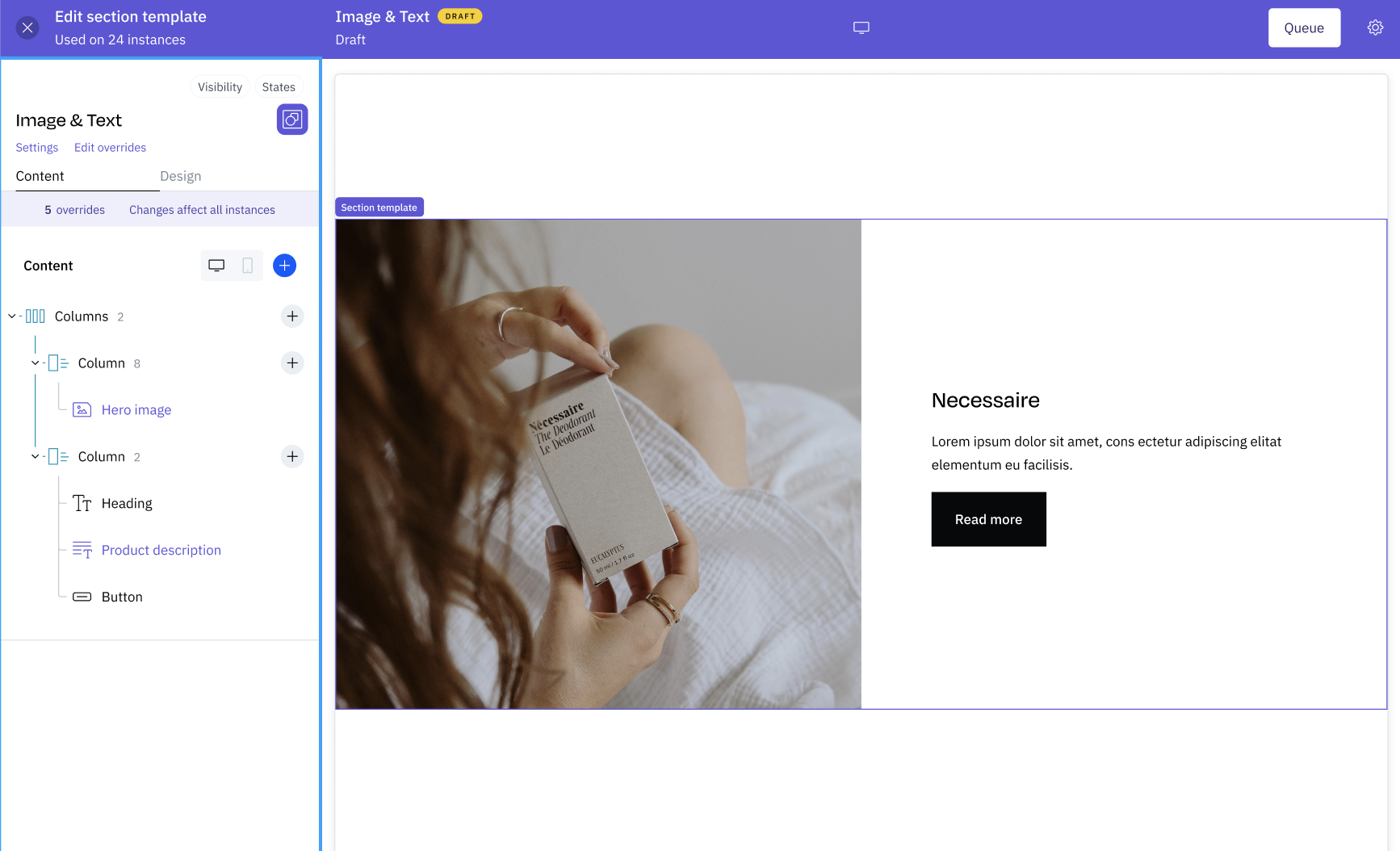This screenshot has height=851, width=1400.
Task: Select the Lorem ipsum paragraph in preview
Action: (1106, 453)
